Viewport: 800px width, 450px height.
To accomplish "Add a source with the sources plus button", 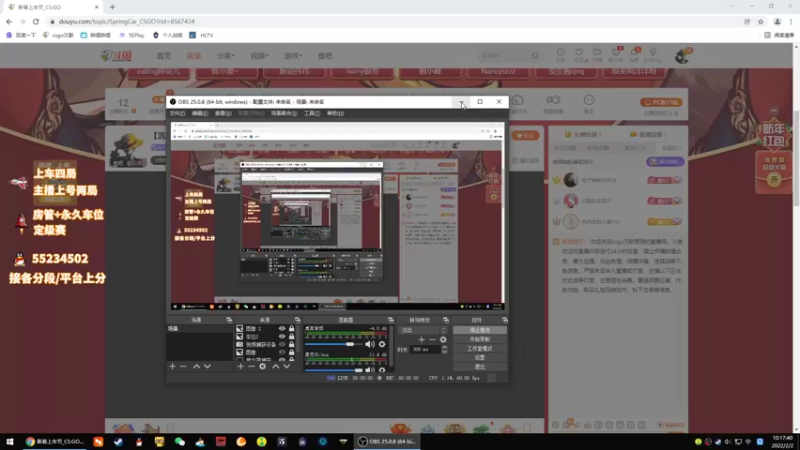I will pyautogui.click(x=240, y=366).
